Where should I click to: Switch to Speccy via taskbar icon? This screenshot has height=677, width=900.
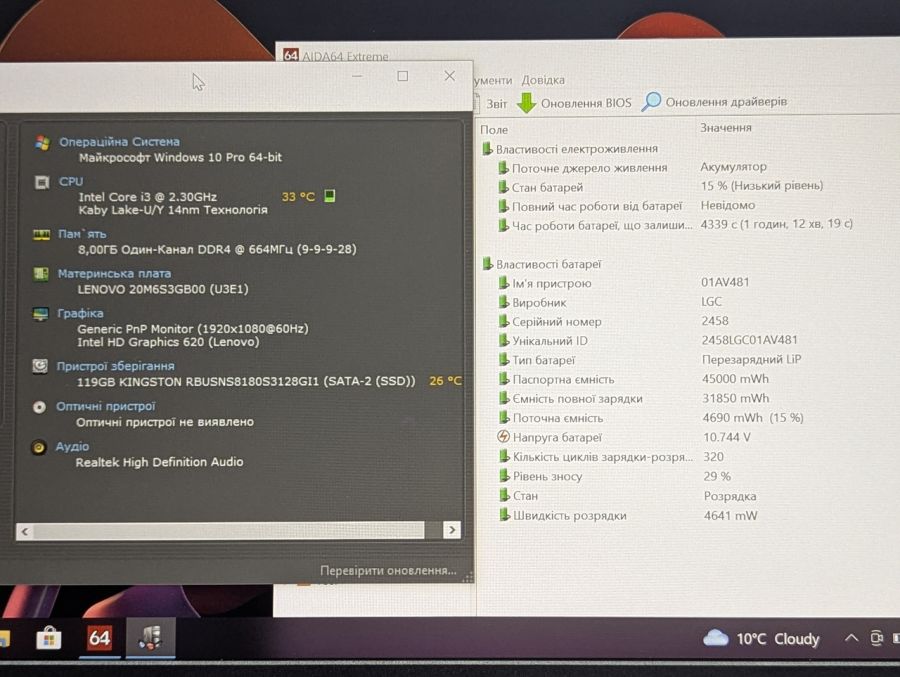[150, 638]
